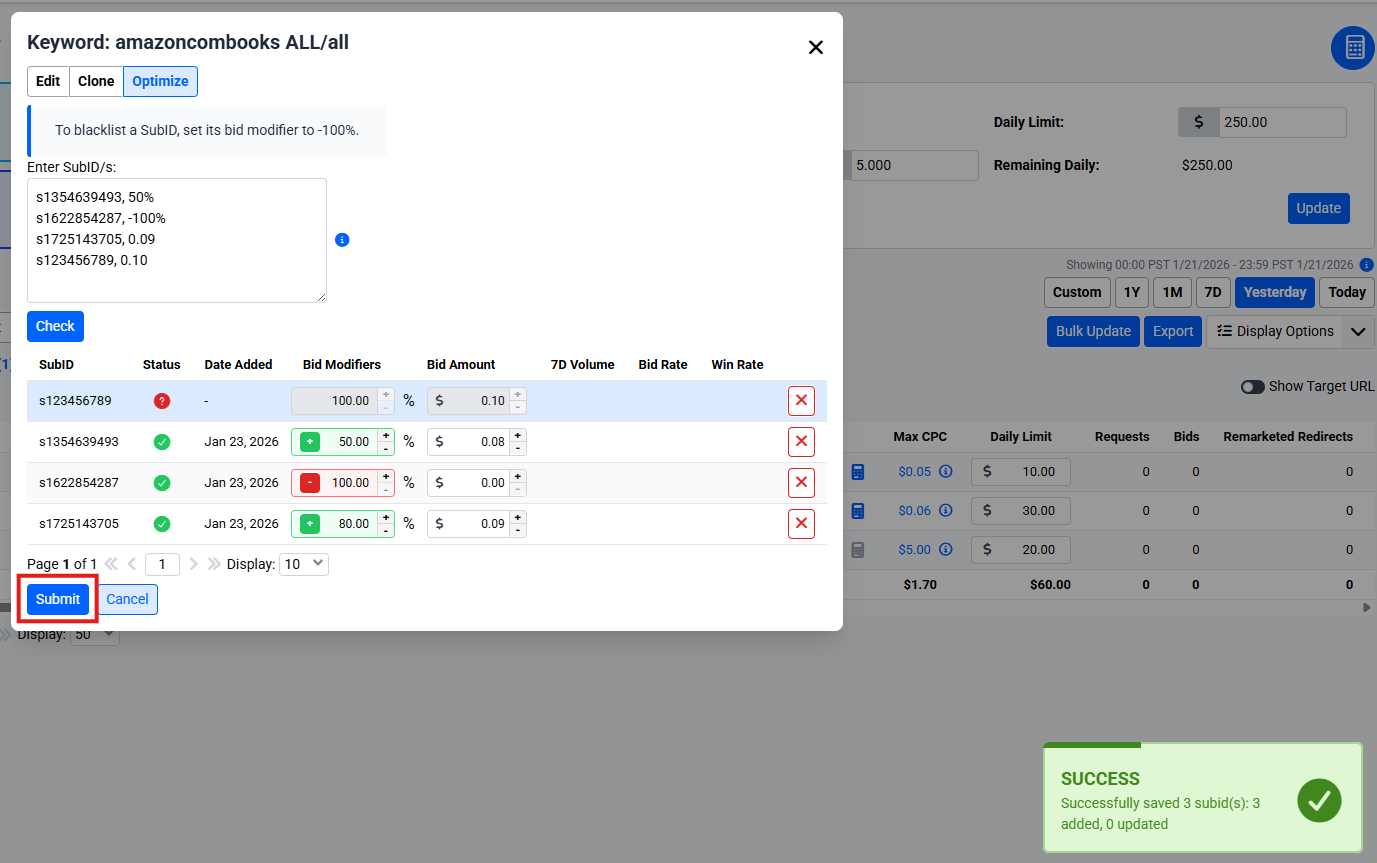Viewport: 1377px width, 863px height.
Task: Open the Display Options menu
Action: pyautogui.click(x=1275, y=332)
